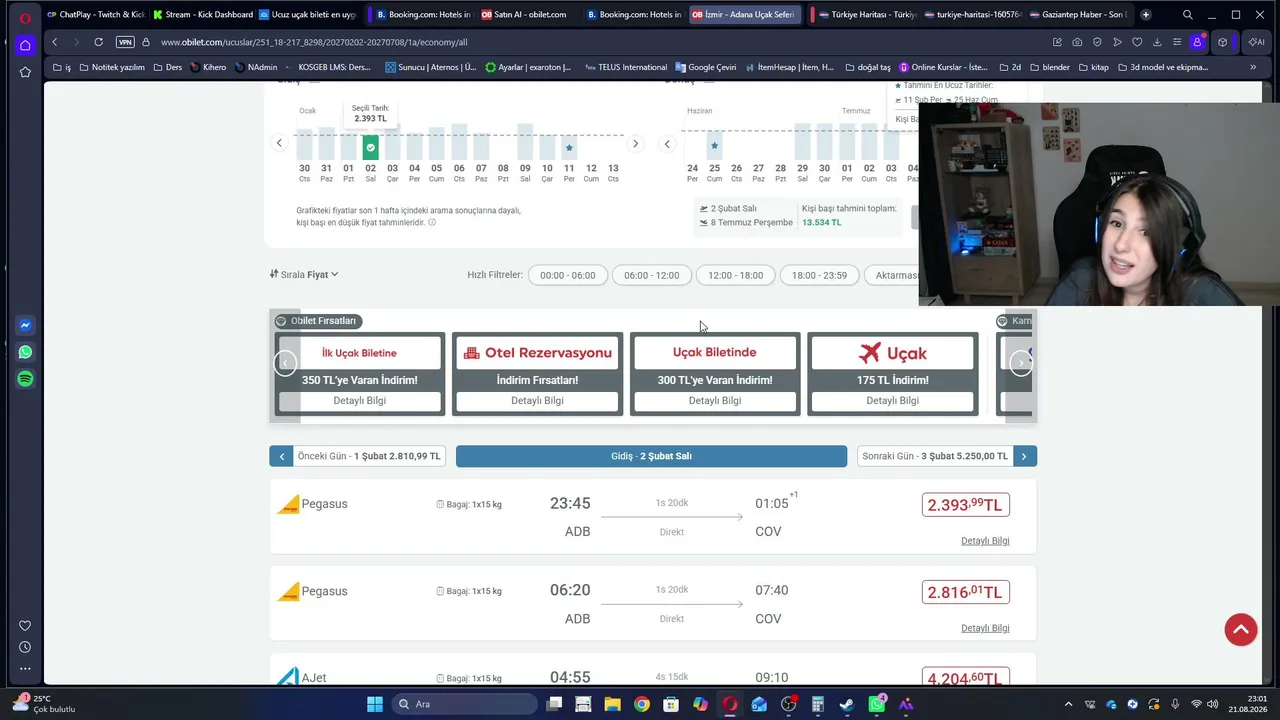The height and width of the screenshot is (720, 1280).
Task: Switch to the Gaziantep Haber tab
Action: click(1078, 15)
